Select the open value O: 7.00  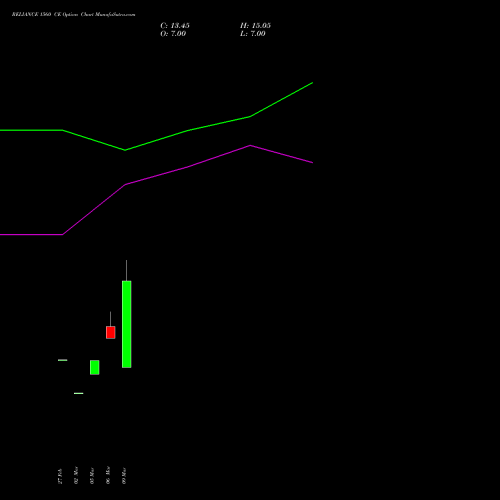(173, 34)
